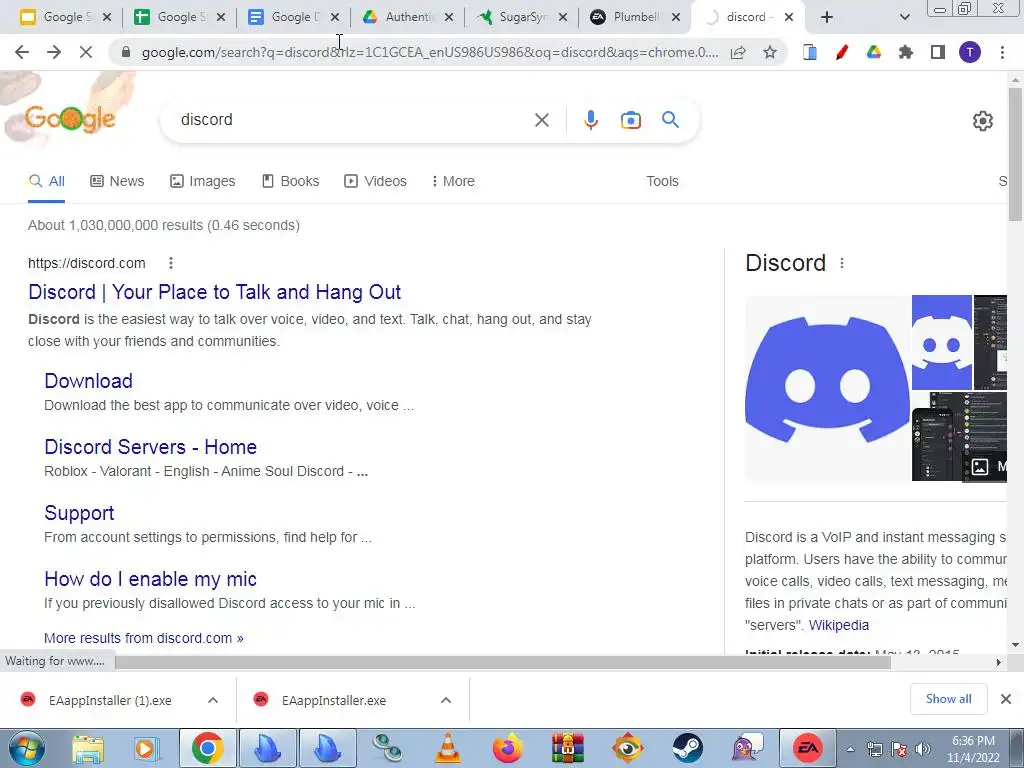Switch to the Videos results tab
1024x768 pixels.
(x=376, y=181)
